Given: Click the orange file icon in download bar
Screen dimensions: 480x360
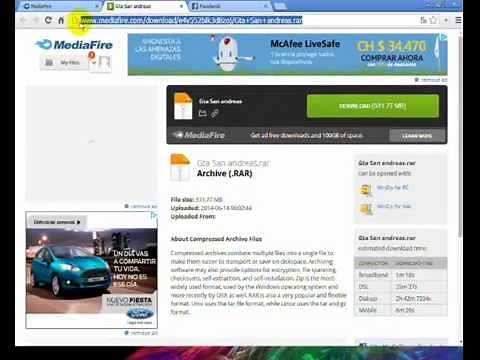Looking at the screenshot, I should (183, 106).
